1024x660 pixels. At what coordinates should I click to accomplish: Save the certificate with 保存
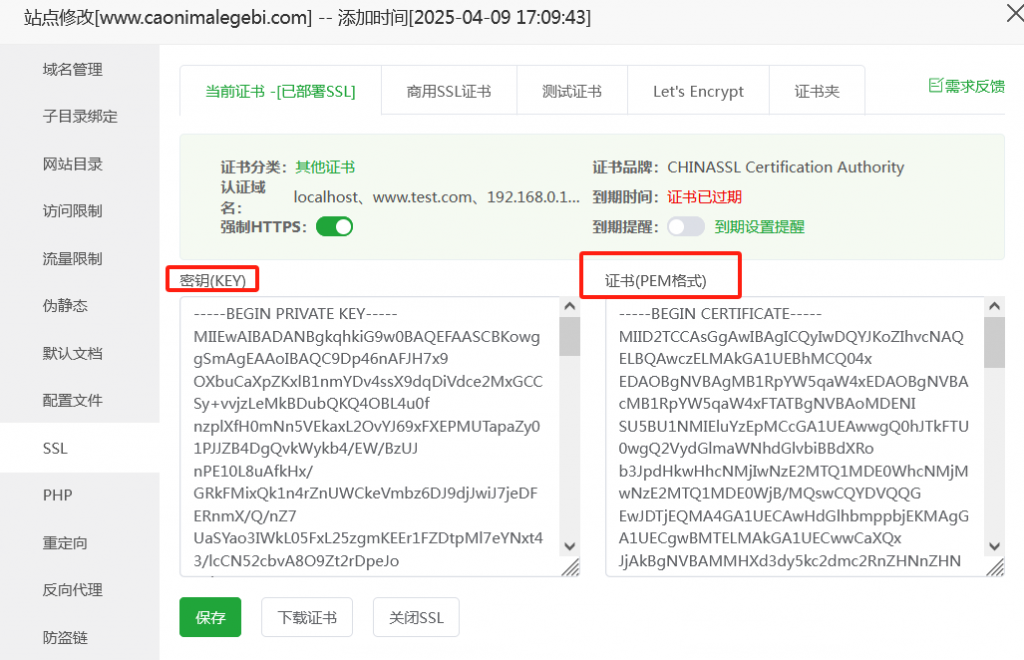click(210, 617)
